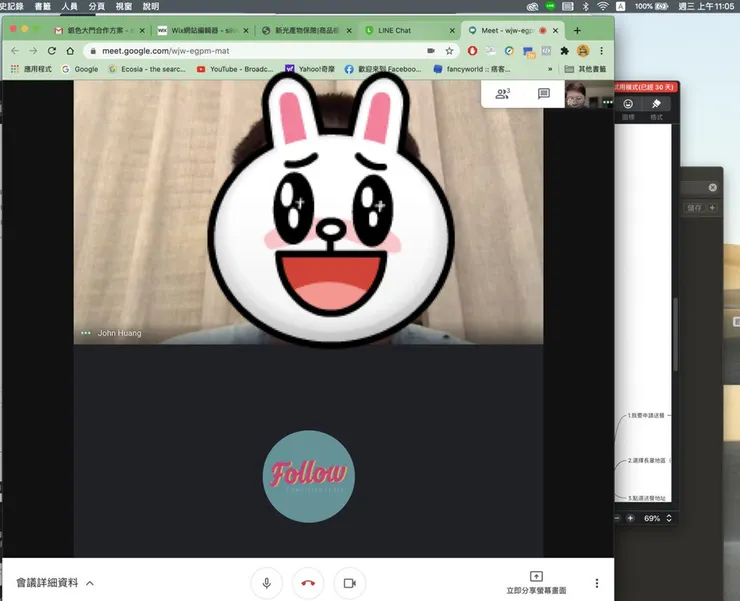
Task: Click share screen now (立即分享螢幕畫面)
Action: [x=536, y=583]
